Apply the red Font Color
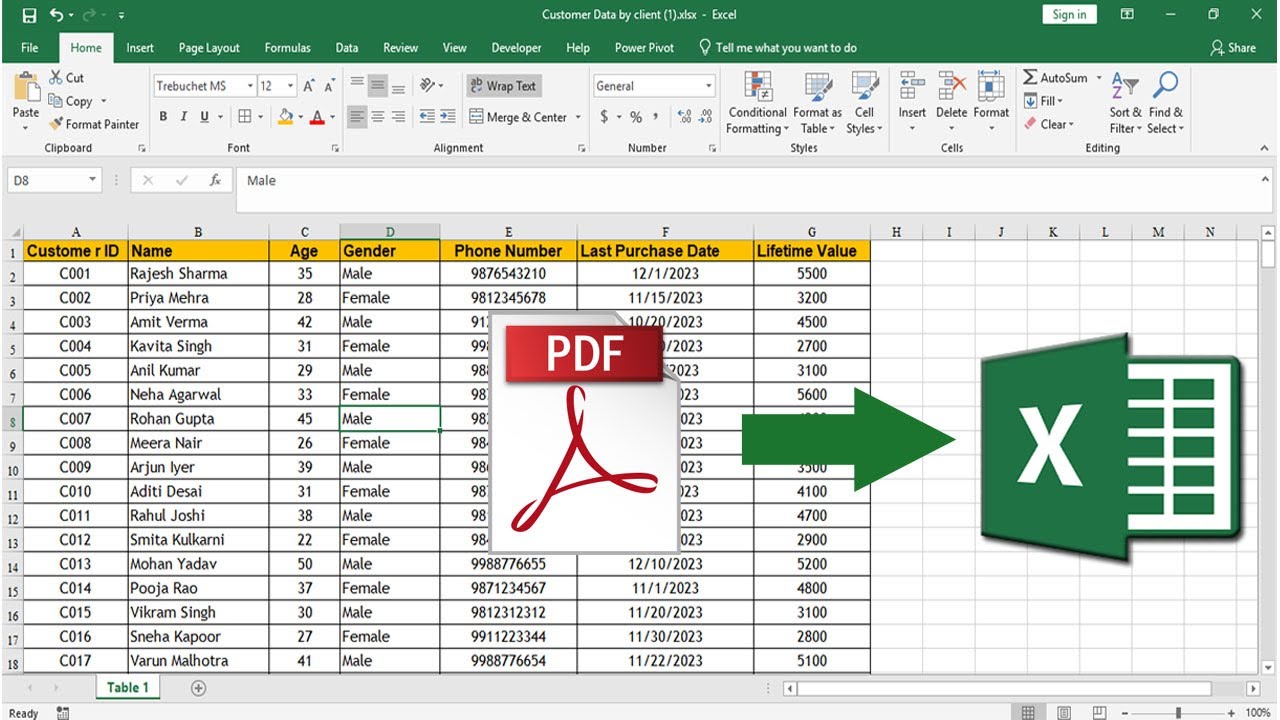The image size is (1280, 720). click(x=317, y=117)
